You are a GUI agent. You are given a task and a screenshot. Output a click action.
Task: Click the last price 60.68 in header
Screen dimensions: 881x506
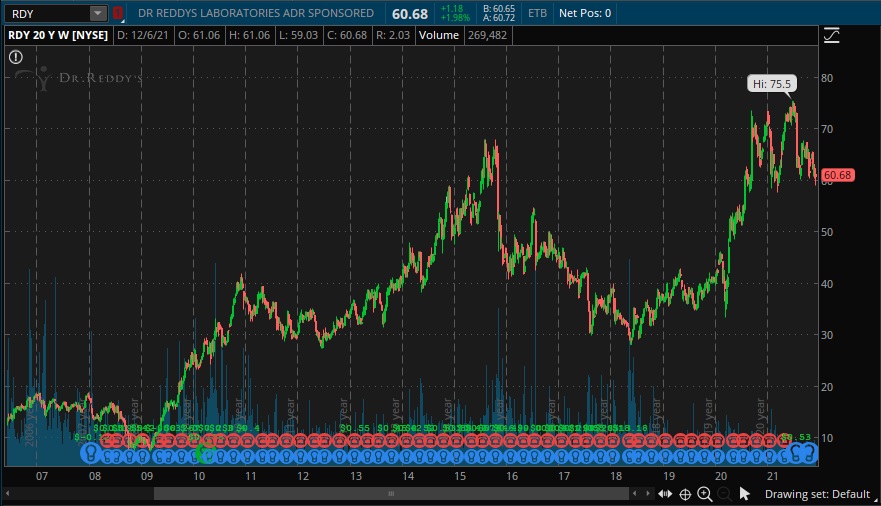[410, 13]
